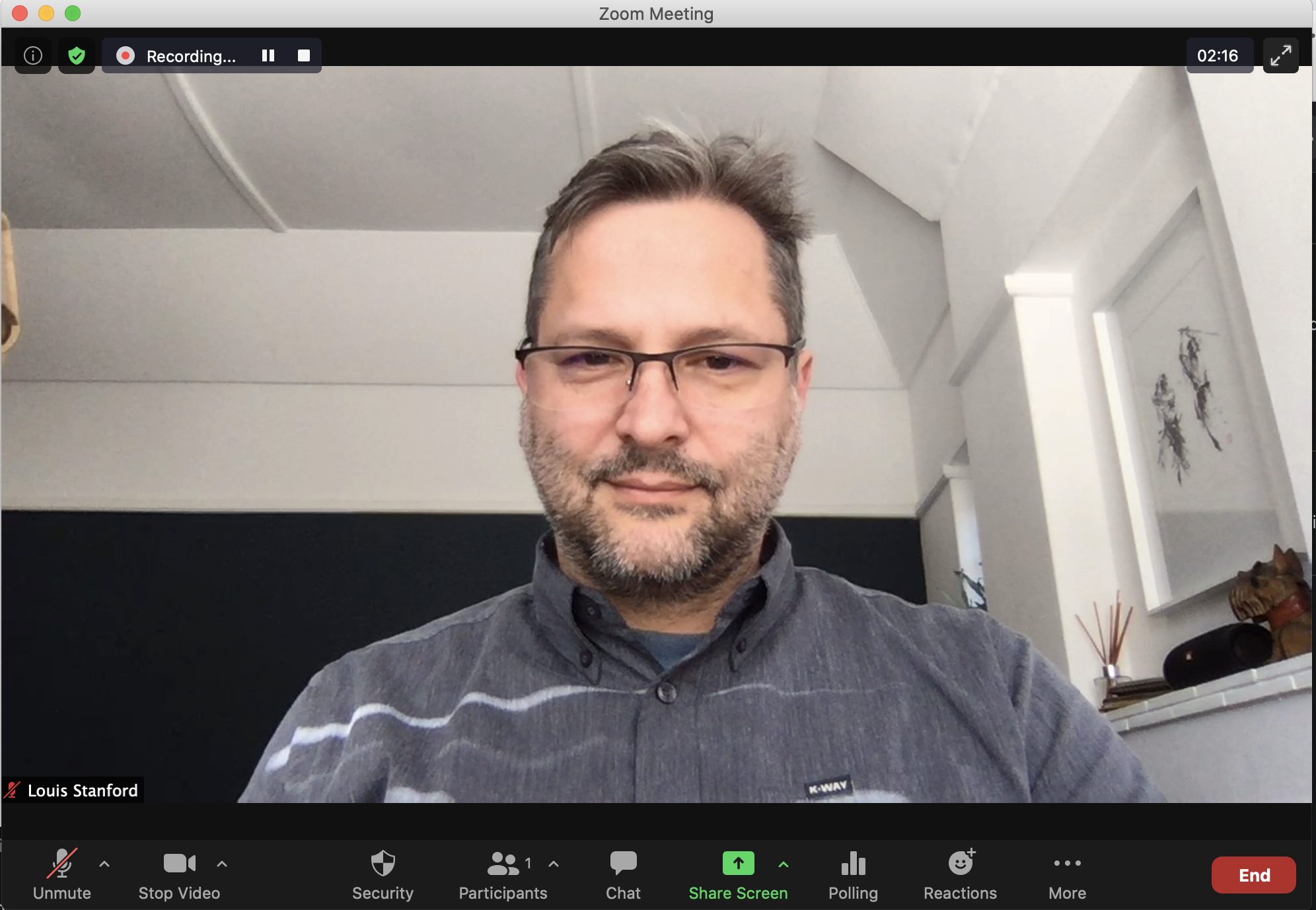
Task: Open the Participants panel
Action: click(503, 874)
